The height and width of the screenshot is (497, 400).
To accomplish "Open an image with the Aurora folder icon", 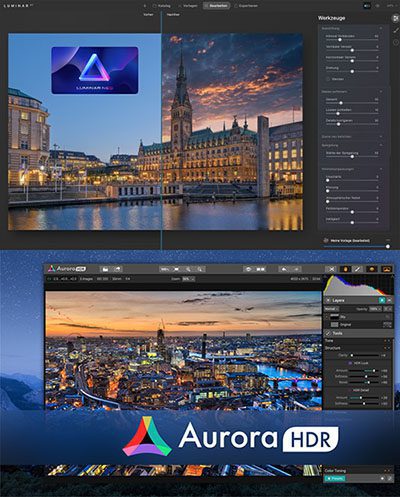I will (105, 269).
